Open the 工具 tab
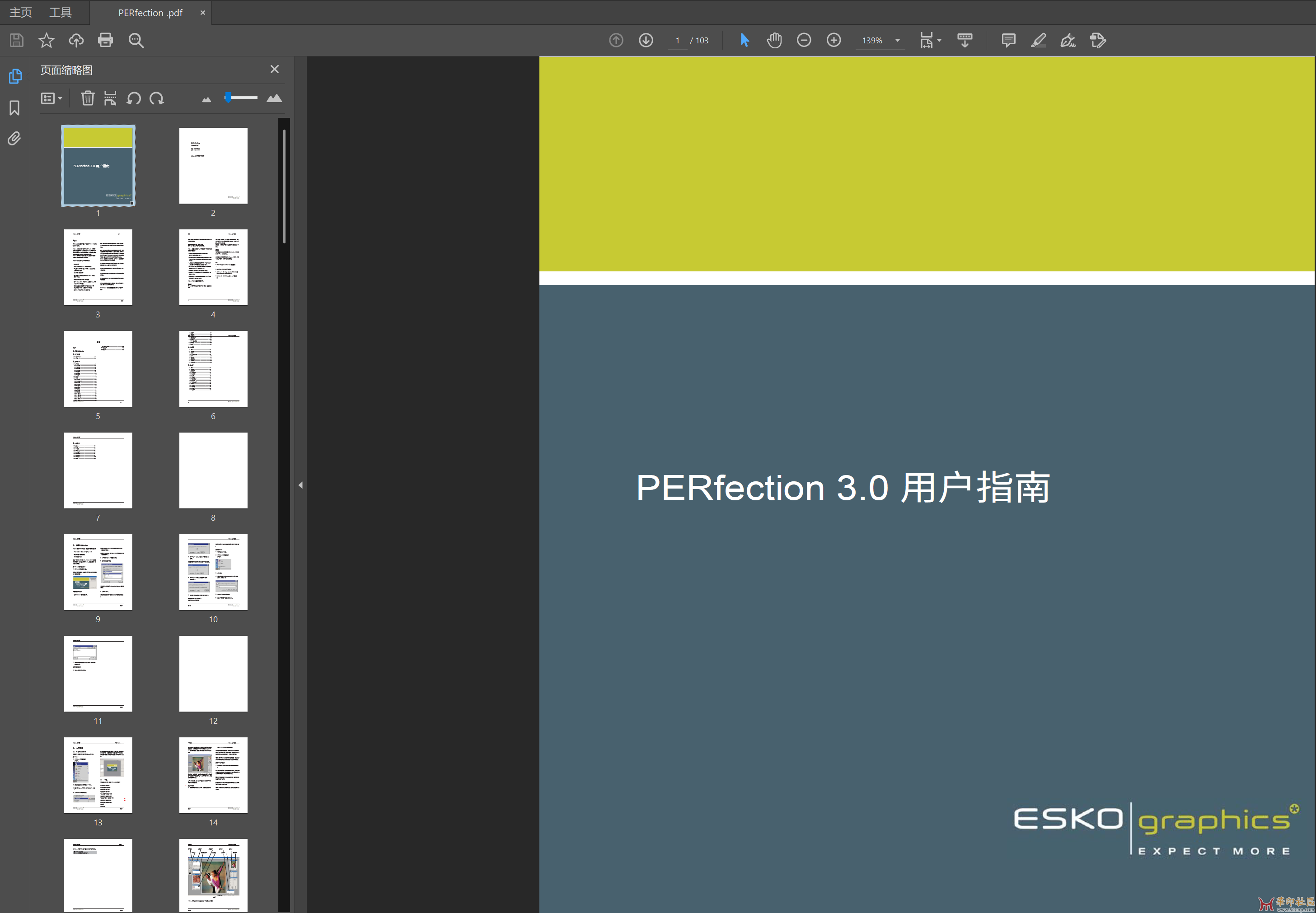Image resolution: width=1316 pixels, height=913 pixels. (61, 13)
